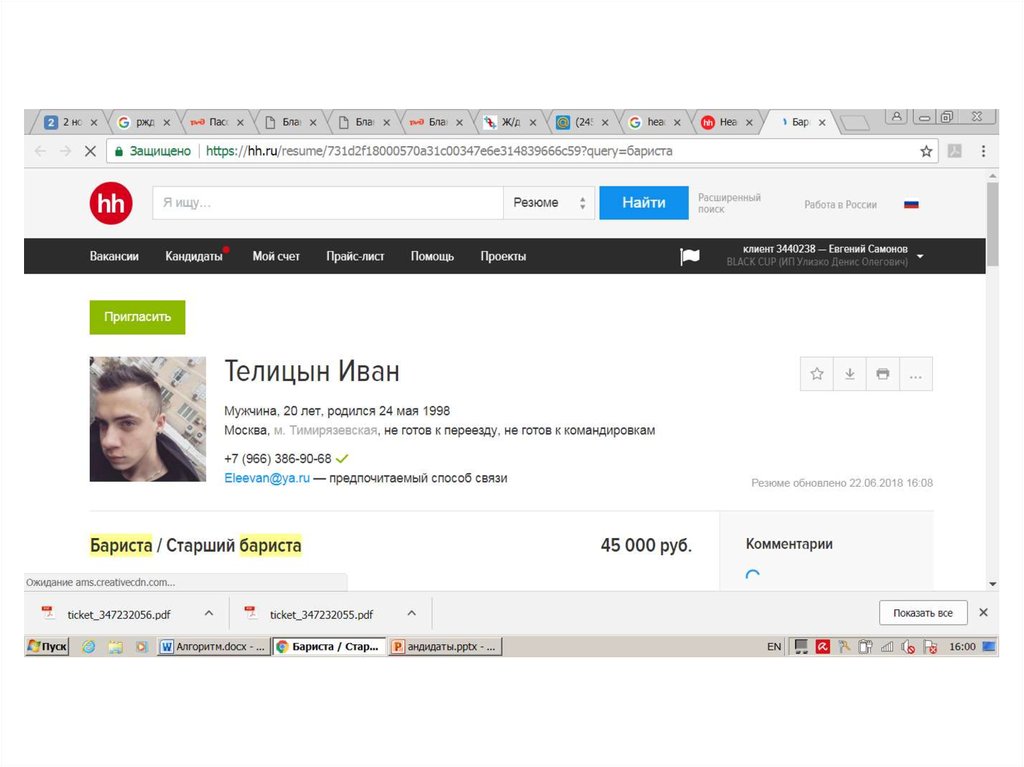Click the flag icon in navigation bar
This screenshot has width=1024, height=767.
pyautogui.click(x=690, y=256)
